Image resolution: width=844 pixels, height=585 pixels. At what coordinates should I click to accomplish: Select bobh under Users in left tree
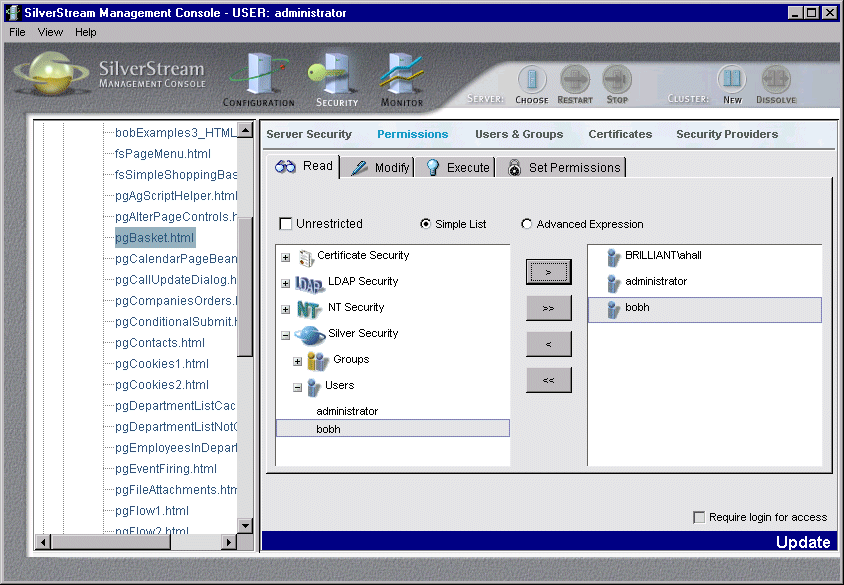(x=392, y=428)
